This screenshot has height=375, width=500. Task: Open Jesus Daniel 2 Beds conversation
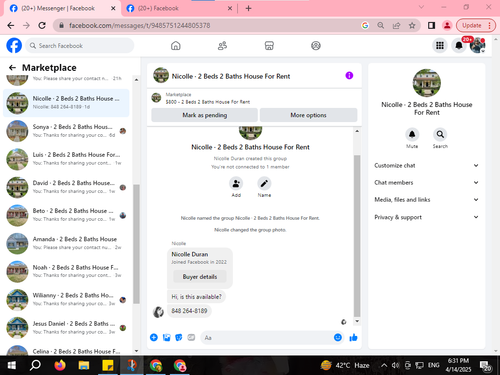point(66,327)
